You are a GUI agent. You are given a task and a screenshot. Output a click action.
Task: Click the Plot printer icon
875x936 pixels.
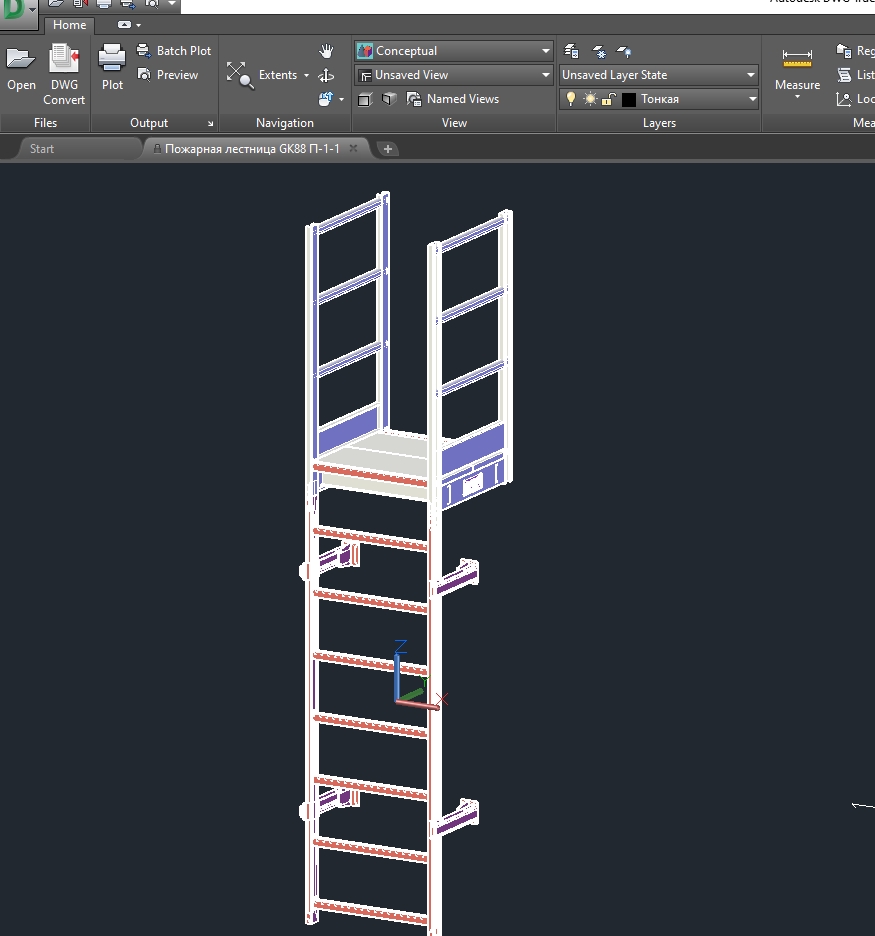[x=112, y=60]
